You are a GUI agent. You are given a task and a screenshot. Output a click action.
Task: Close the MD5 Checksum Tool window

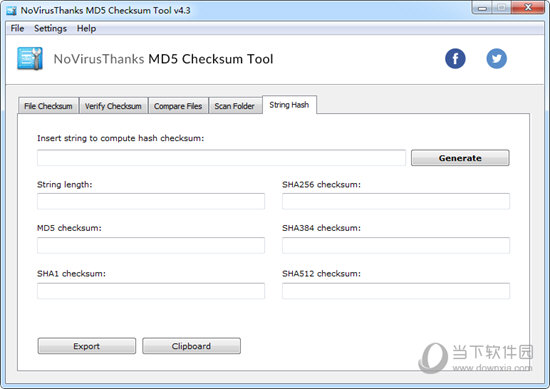(x=528, y=8)
